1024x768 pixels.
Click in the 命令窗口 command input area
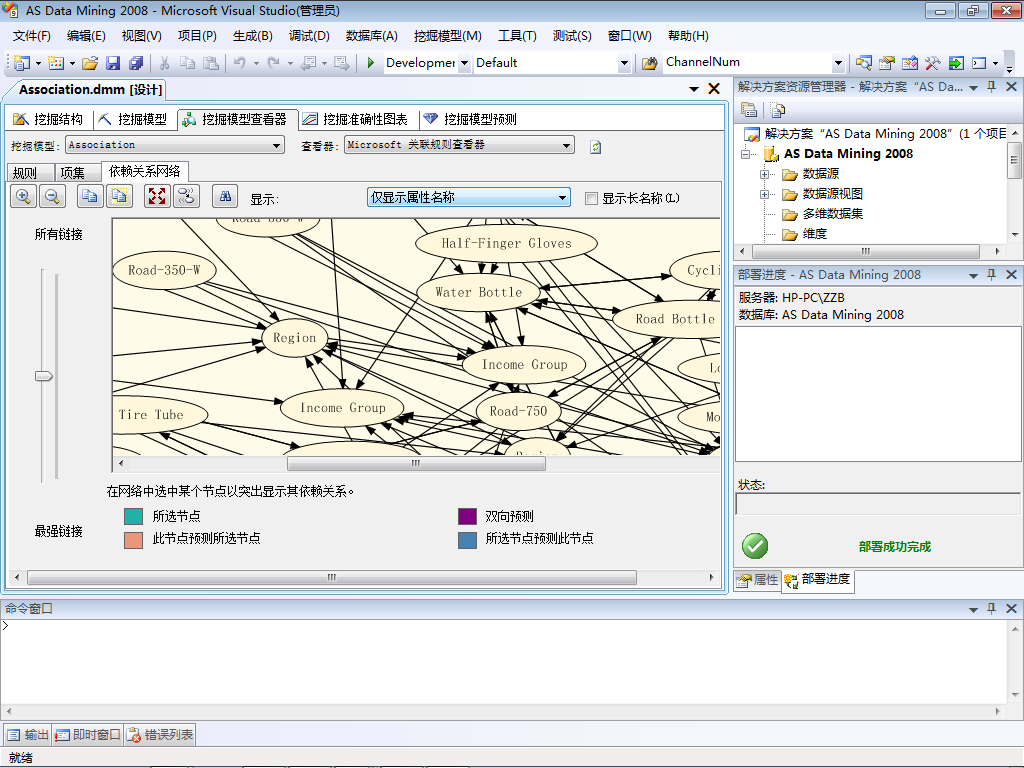pos(503,660)
